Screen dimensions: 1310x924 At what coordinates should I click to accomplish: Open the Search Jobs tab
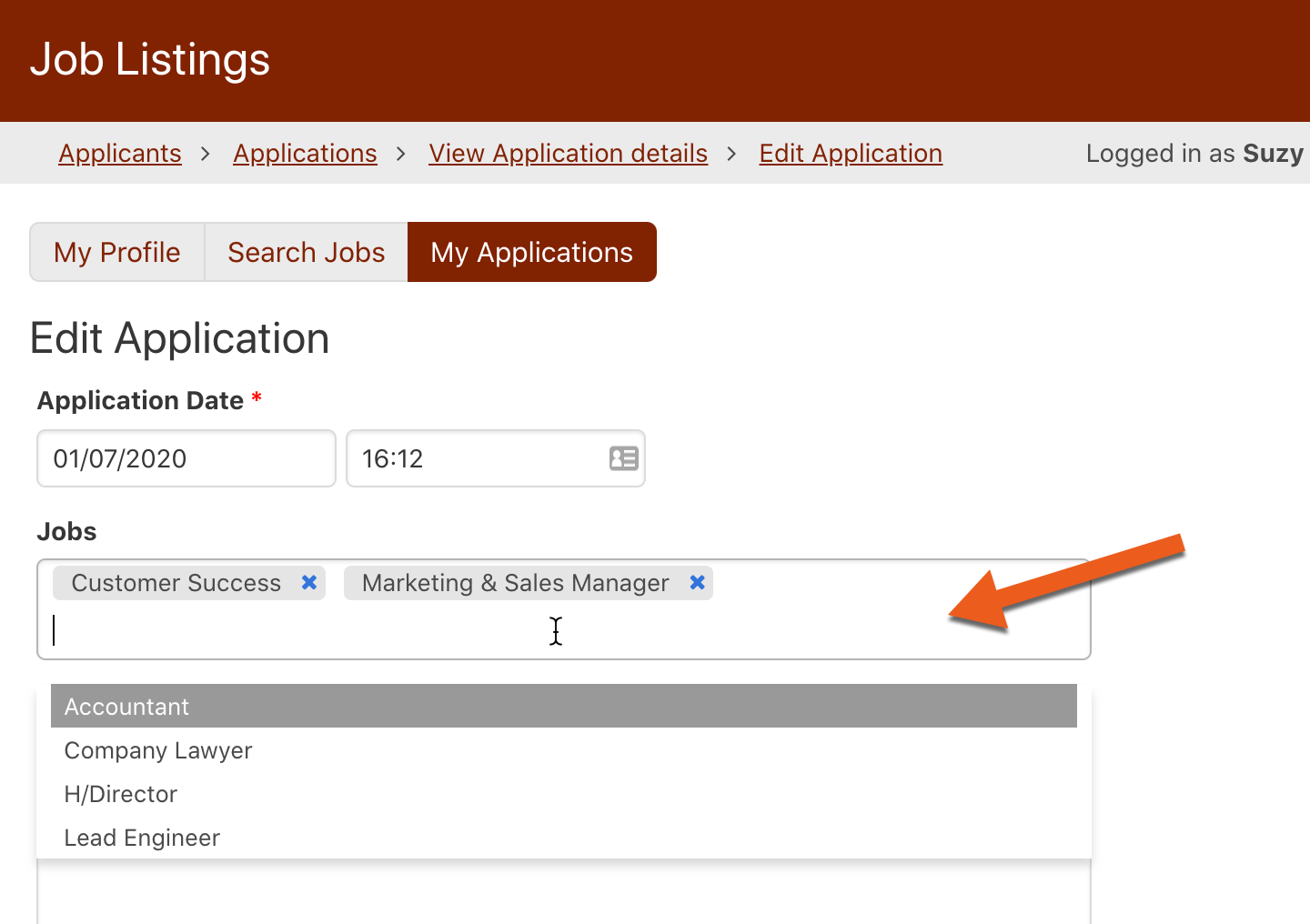(306, 252)
